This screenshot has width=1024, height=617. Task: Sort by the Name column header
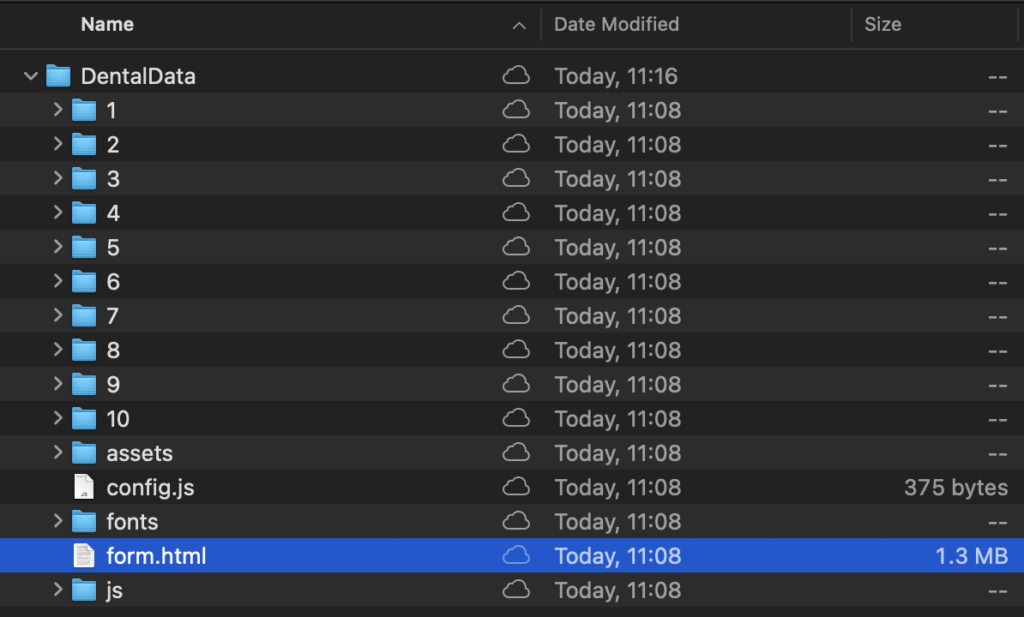107,24
